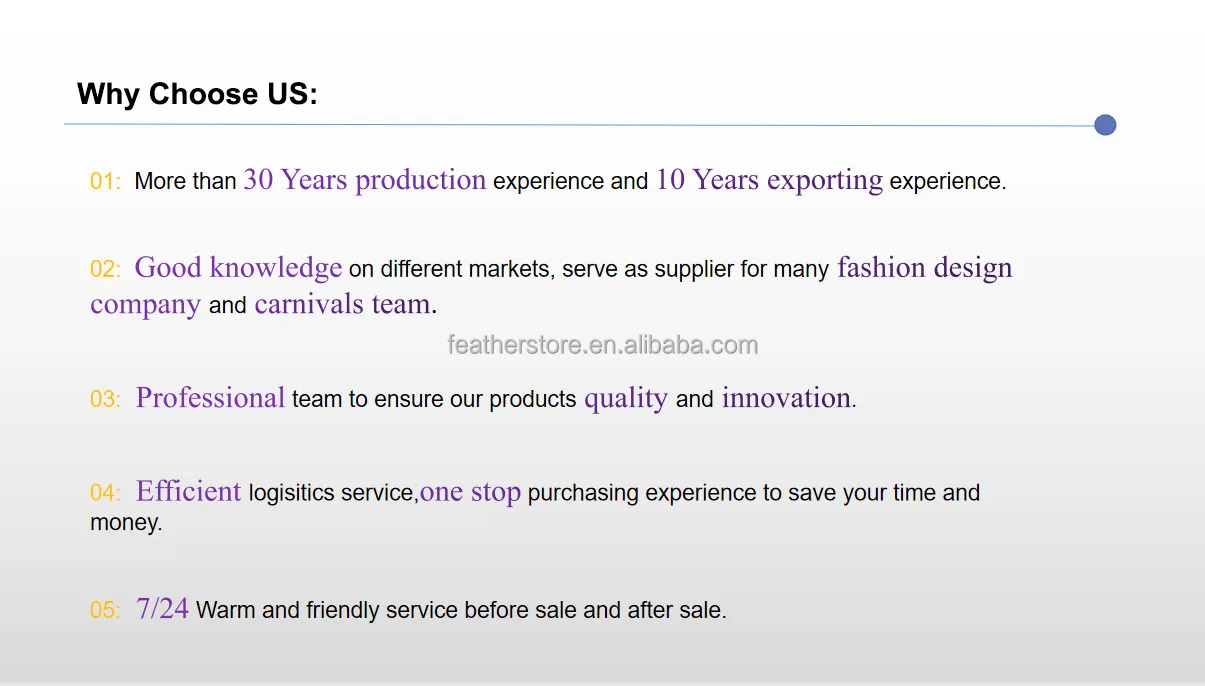1205x686 pixels.
Task: Click the purple word 'innovation'
Action: point(786,398)
